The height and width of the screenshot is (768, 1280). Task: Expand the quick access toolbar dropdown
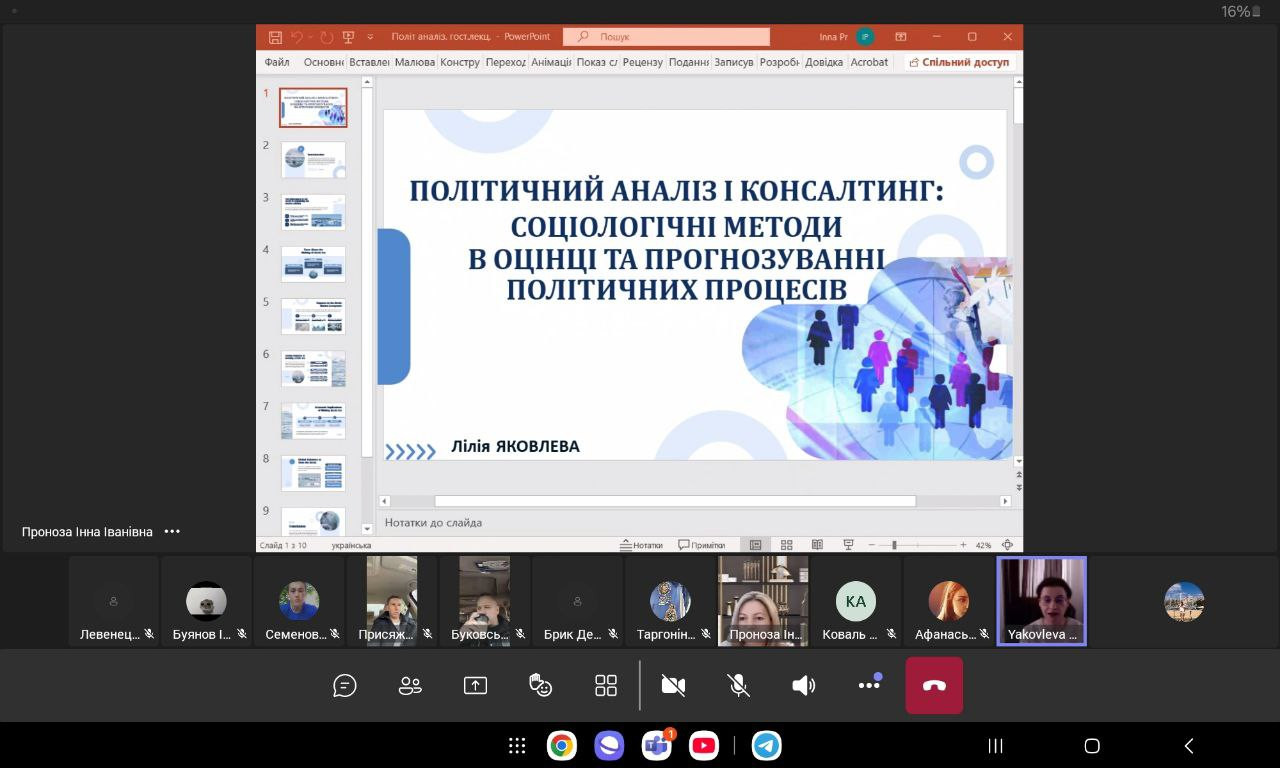click(370, 37)
